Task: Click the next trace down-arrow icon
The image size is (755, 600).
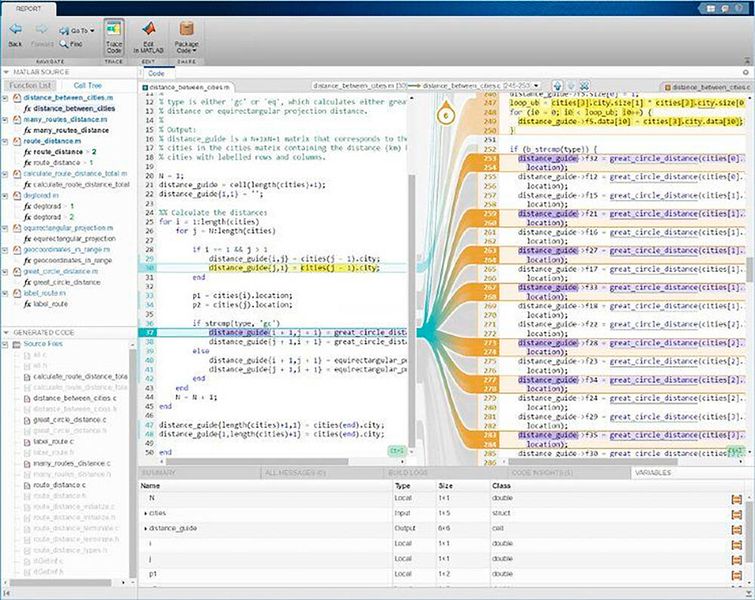Action: (x=571, y=86)
